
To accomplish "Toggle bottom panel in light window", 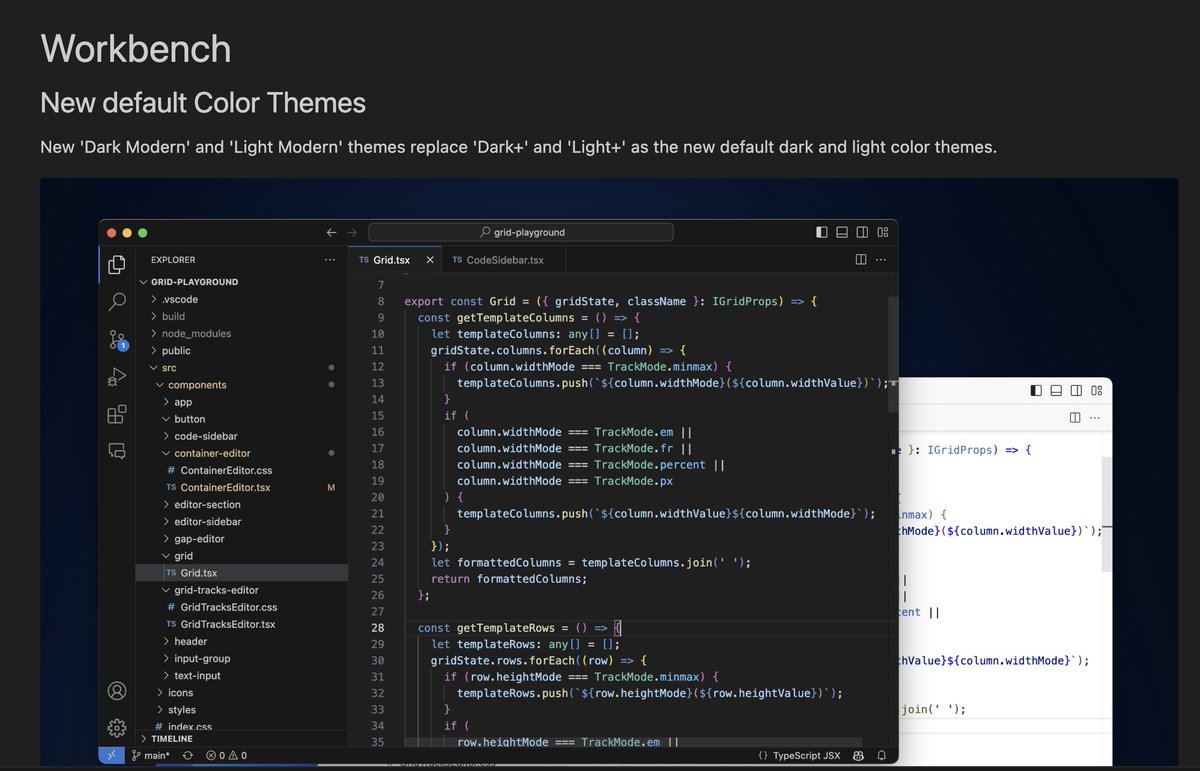I will point(1056,390).
